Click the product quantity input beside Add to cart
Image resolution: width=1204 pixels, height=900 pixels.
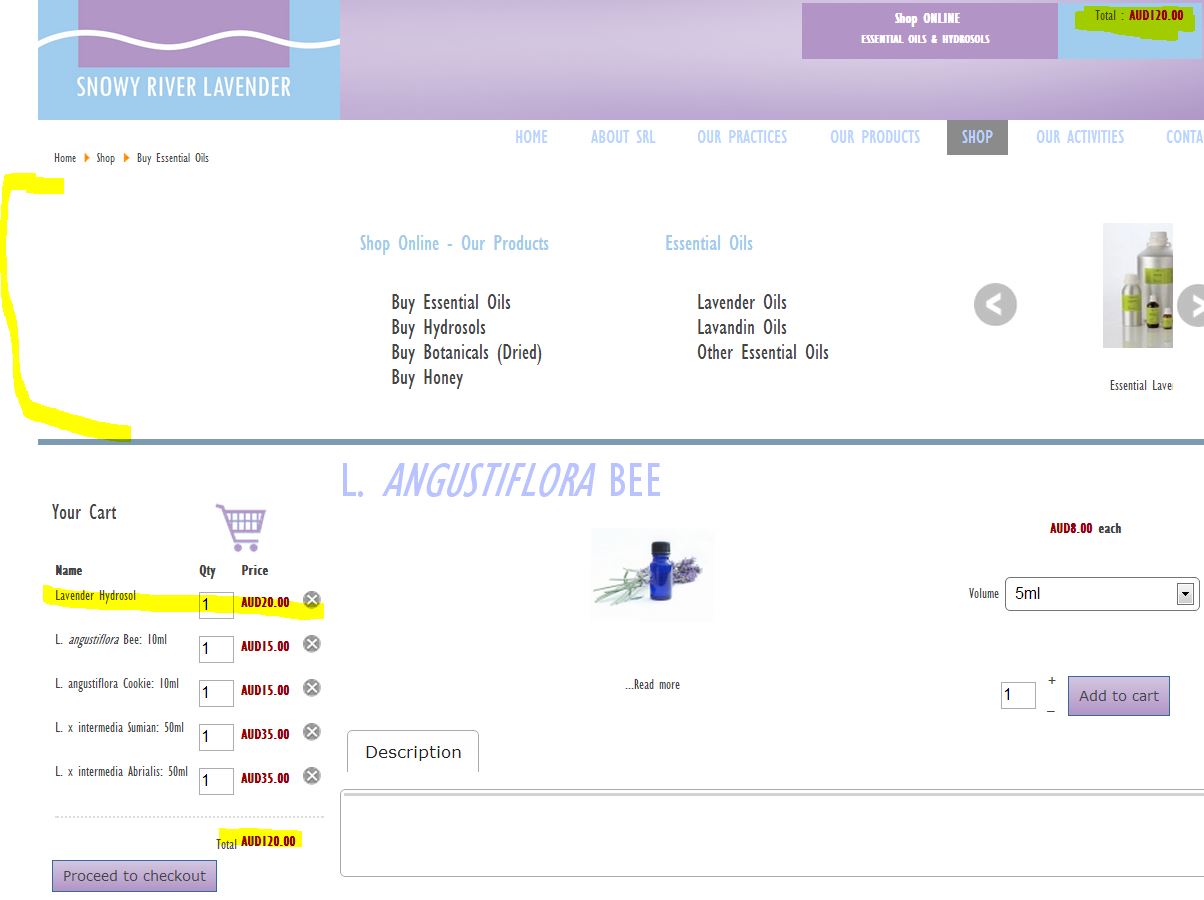[1018, 695]
